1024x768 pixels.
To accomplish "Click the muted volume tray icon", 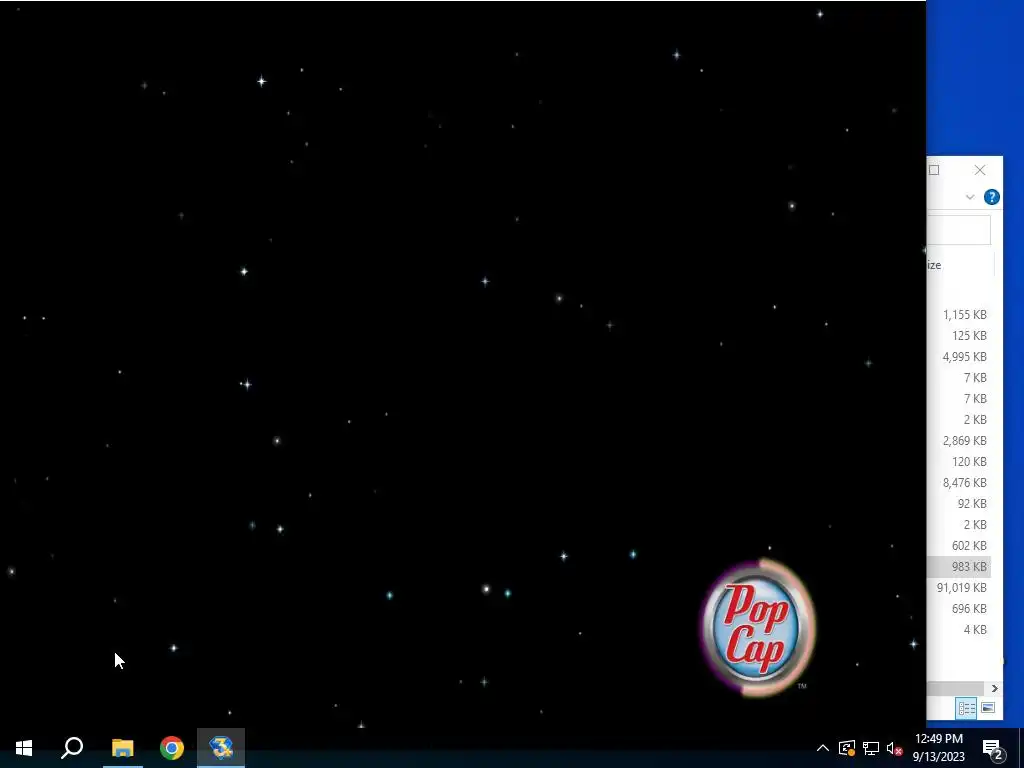I will (894, 748).
